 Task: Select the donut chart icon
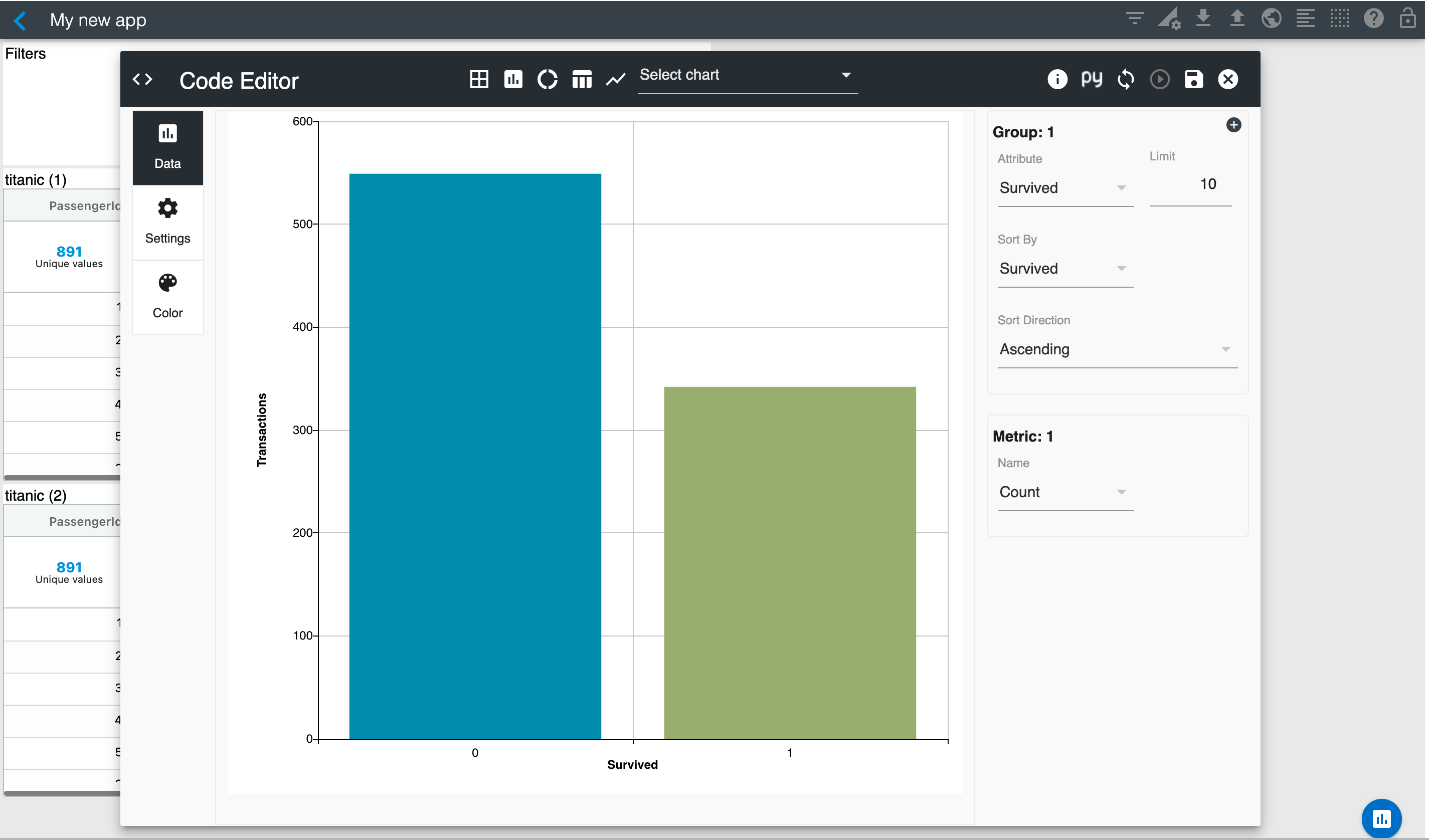click(549, 79)
